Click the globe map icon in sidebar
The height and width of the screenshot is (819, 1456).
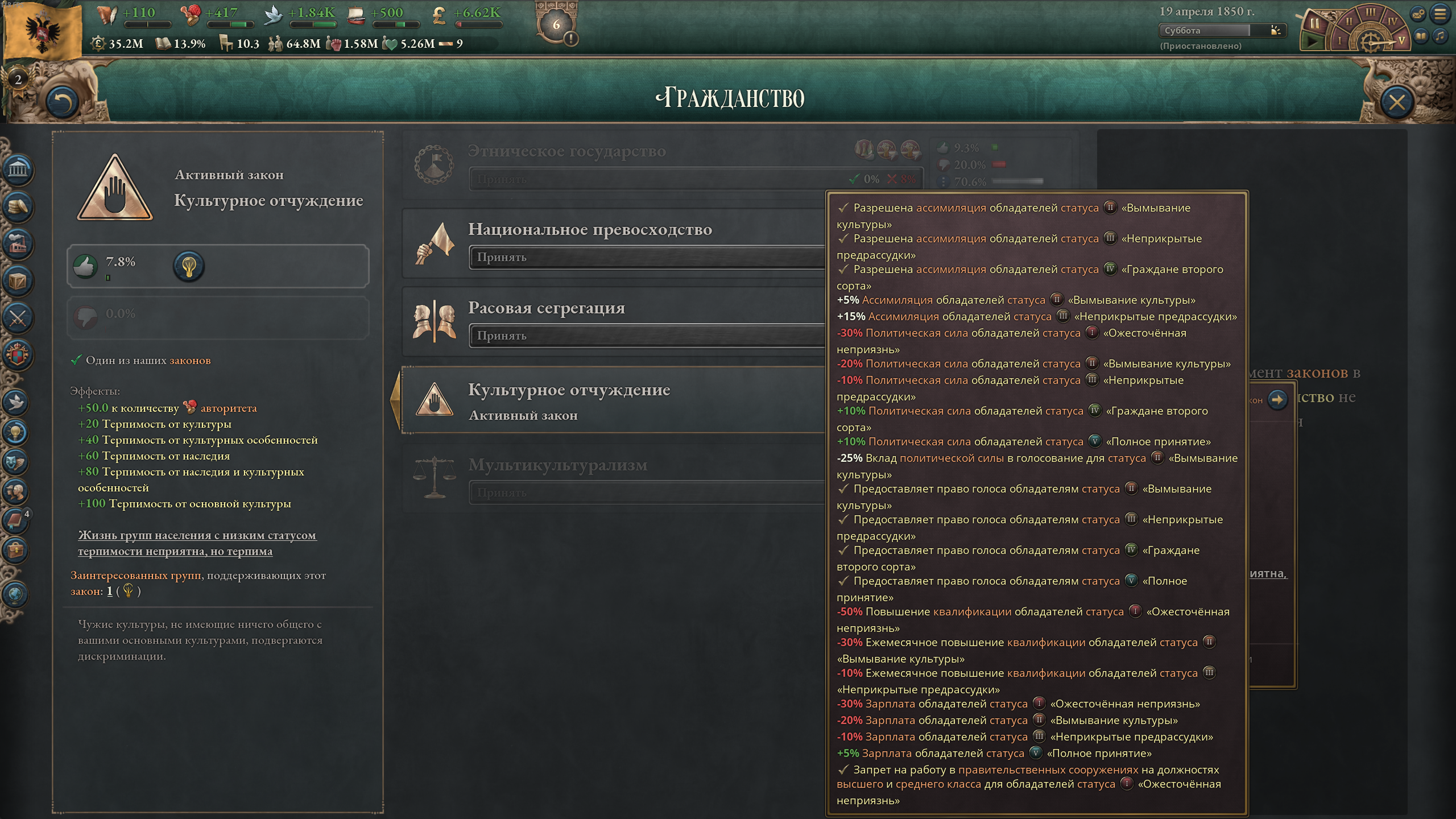(x=15, y=594)
